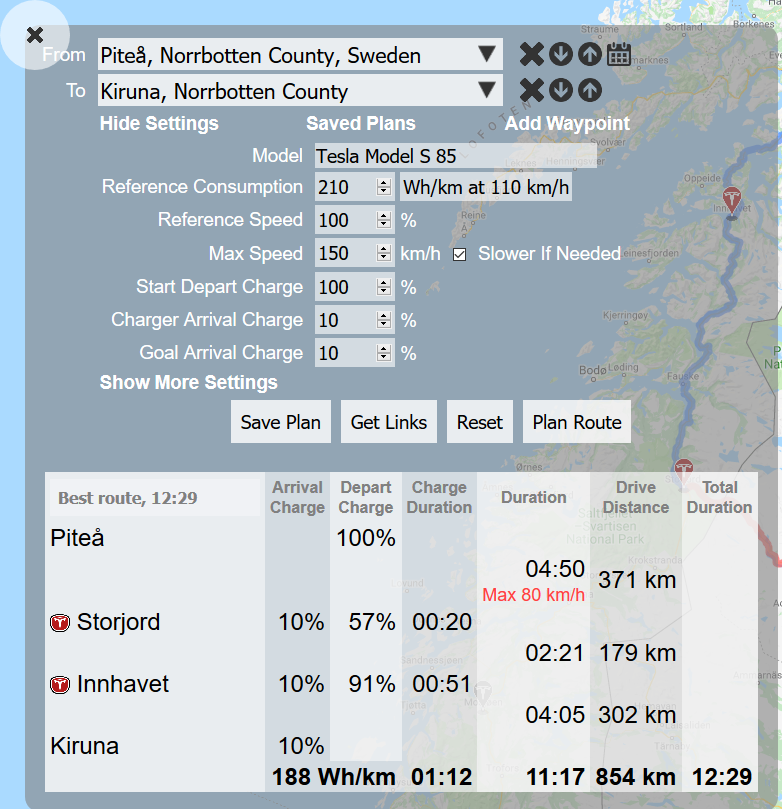Open the To location dropdown arrow

[x=487, y=90]
